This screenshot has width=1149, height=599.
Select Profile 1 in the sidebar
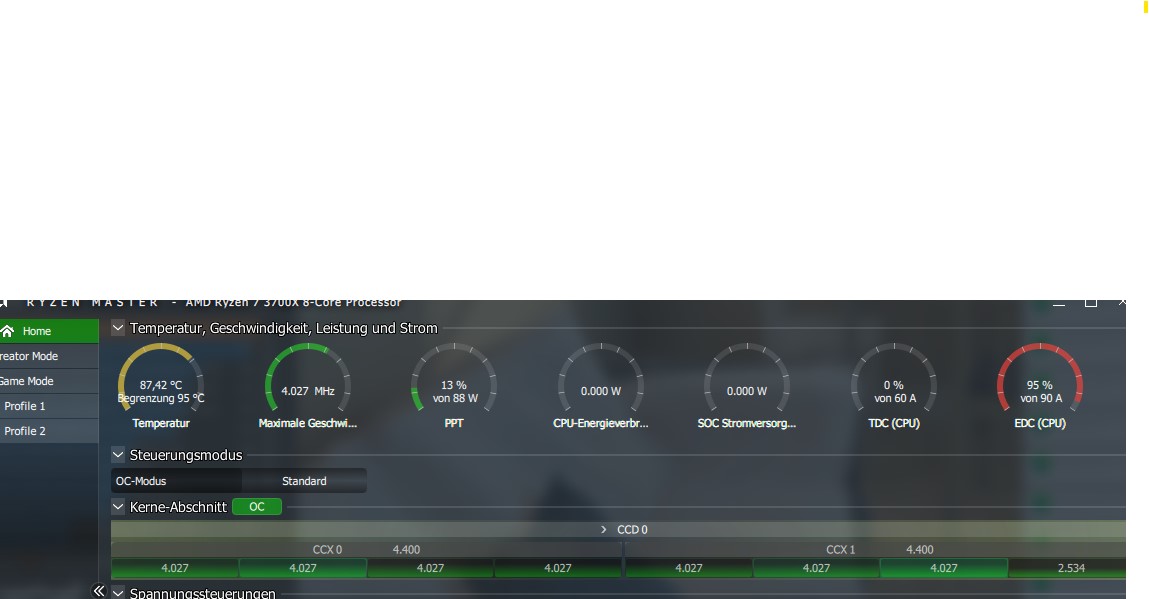pyautogui.click(x=48, y=406)
